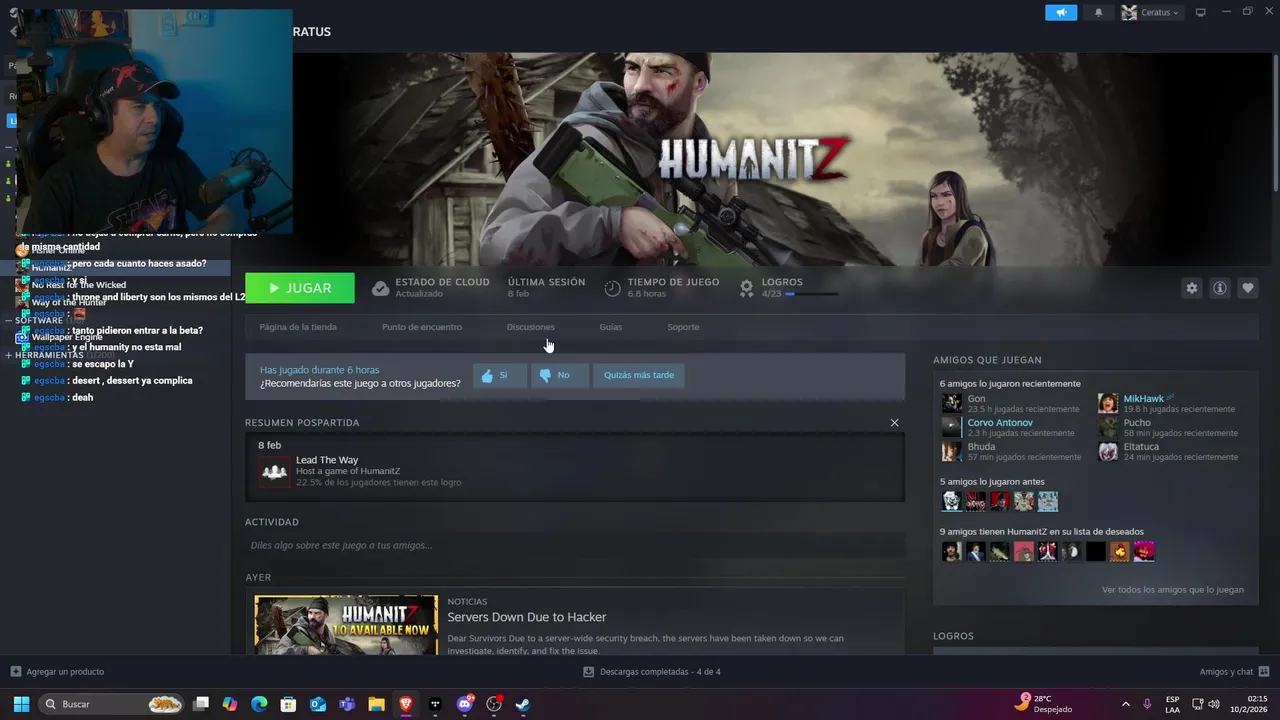Click the Logros achievements cog icon
Viewport: 1280px width, 720px height.
[x=746, y=288]
